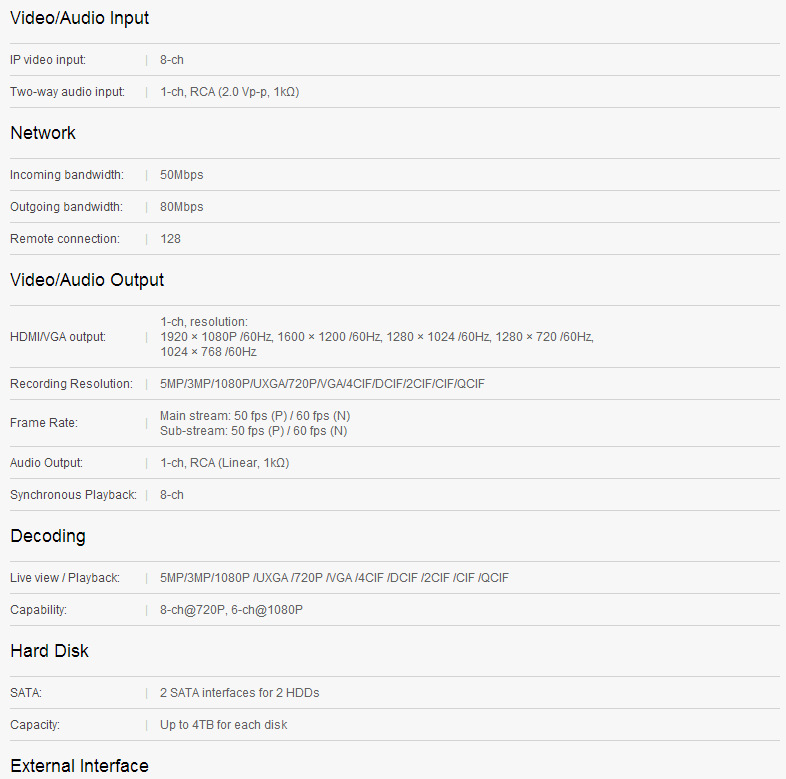786x779 pixels.
Task: Click the SATA interfaces value text
Action: (x=239, y=693)
